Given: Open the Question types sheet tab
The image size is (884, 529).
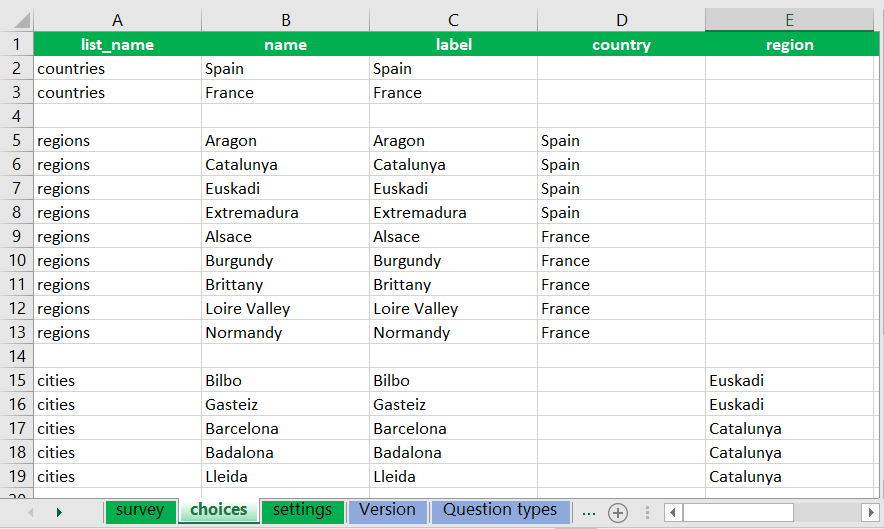Looking at the screenshot, I should tap(500, 510).
